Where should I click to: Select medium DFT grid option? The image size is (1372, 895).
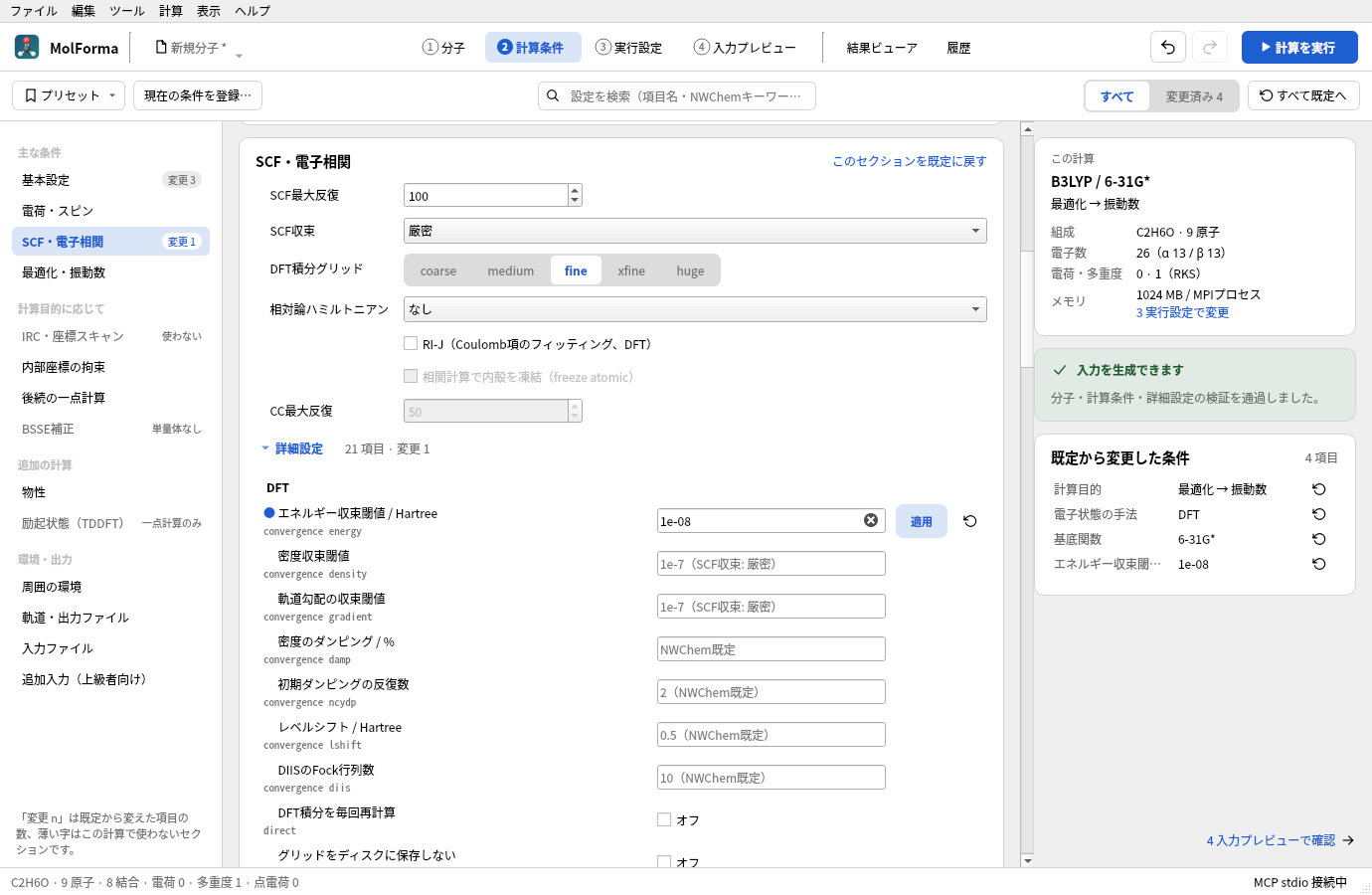[511, 270]
